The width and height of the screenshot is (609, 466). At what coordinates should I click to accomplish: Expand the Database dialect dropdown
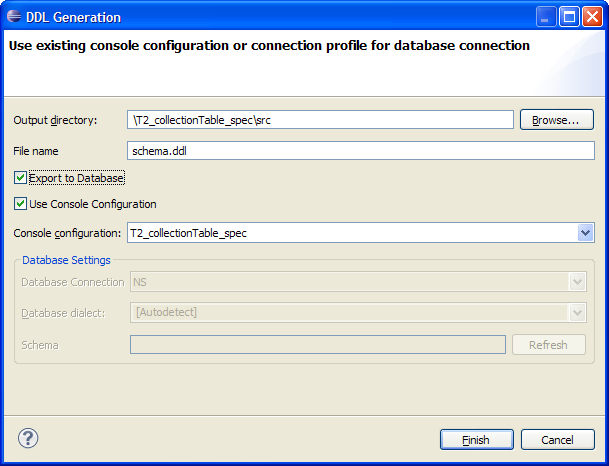pos(577,313)
